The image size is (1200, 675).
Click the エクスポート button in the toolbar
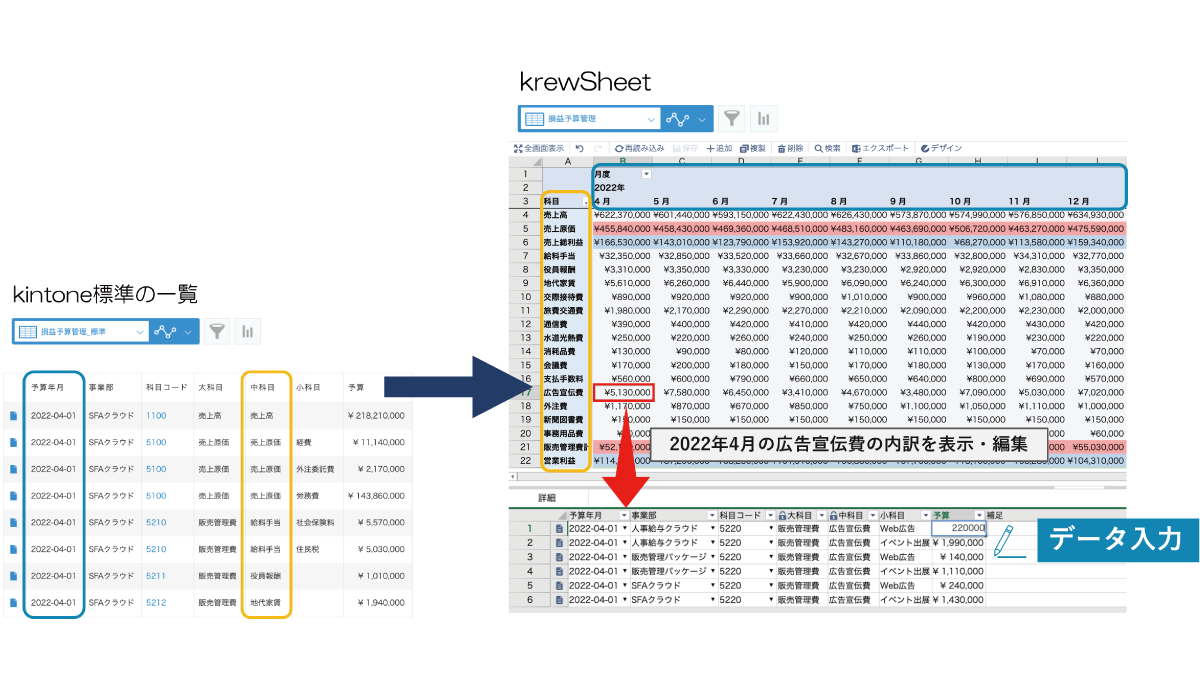(x=880, y=148)
